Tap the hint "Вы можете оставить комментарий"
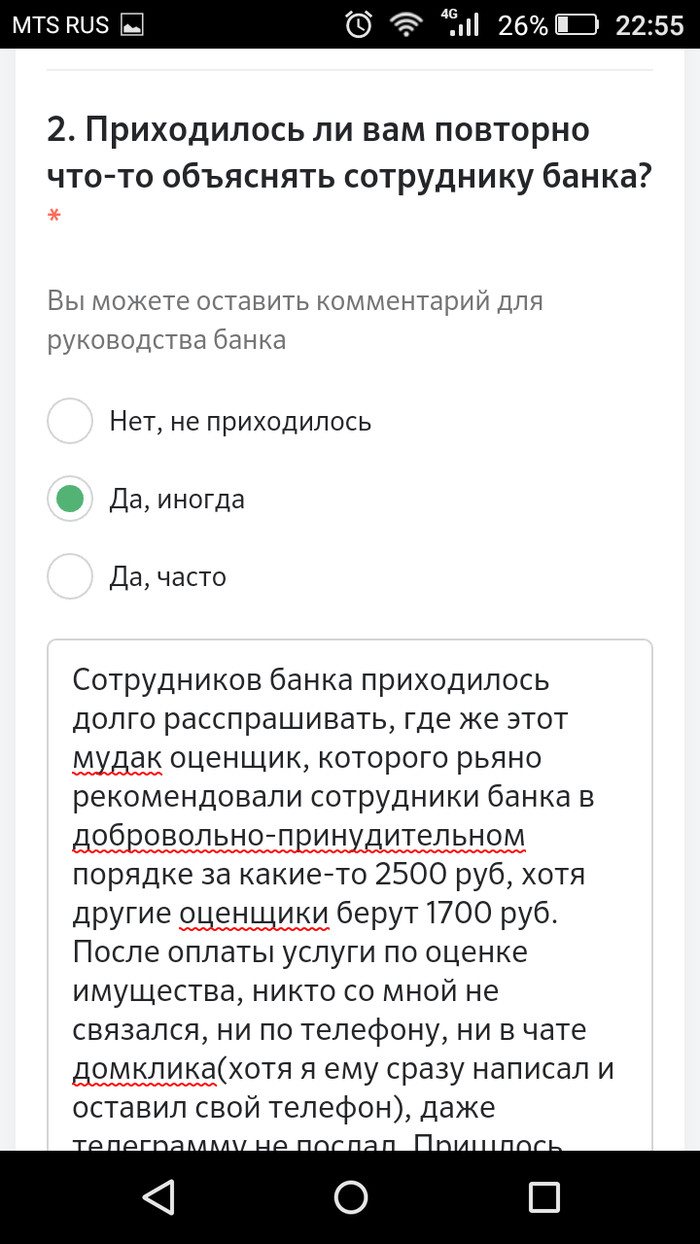The width and height of the screenshot is (700, 1244). 295,320
